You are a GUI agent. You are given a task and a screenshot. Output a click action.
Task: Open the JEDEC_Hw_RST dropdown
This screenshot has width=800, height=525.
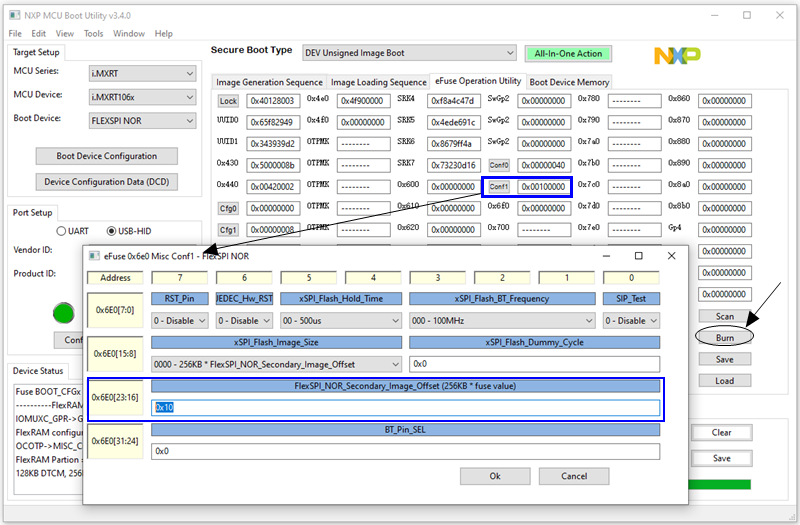coord(244,321)
